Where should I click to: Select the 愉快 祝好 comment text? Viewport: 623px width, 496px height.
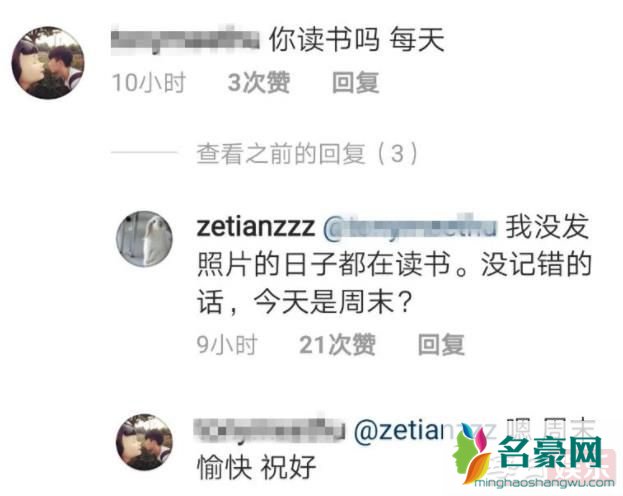coord(256,467)
